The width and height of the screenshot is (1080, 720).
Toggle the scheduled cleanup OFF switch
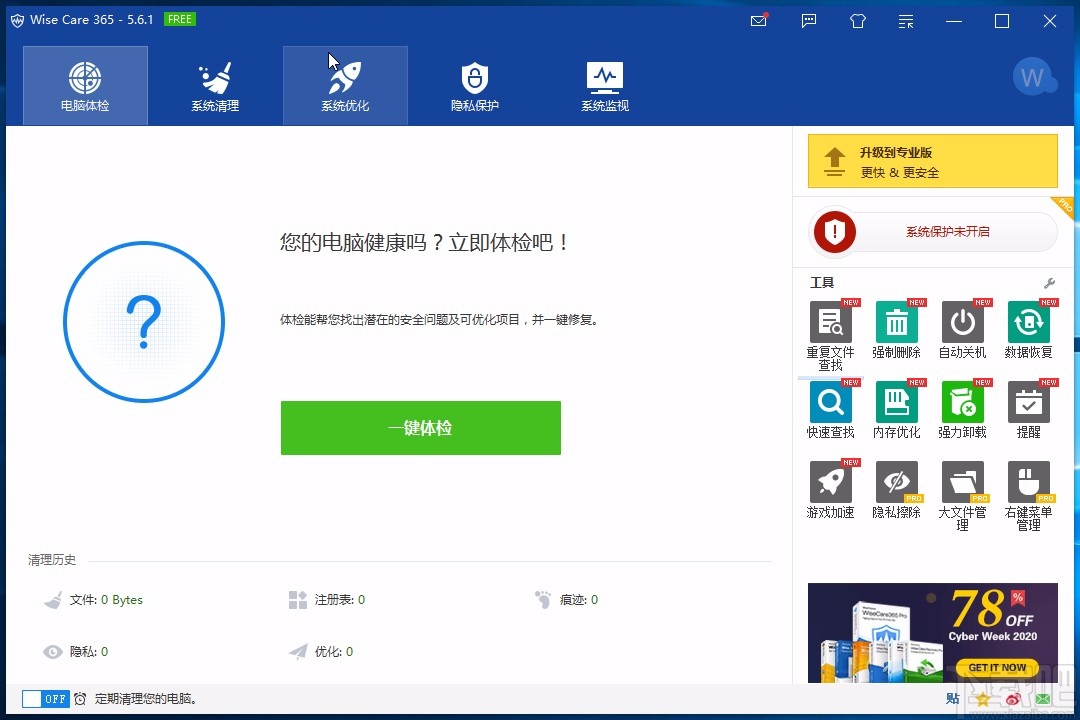(x=45, y=699)
